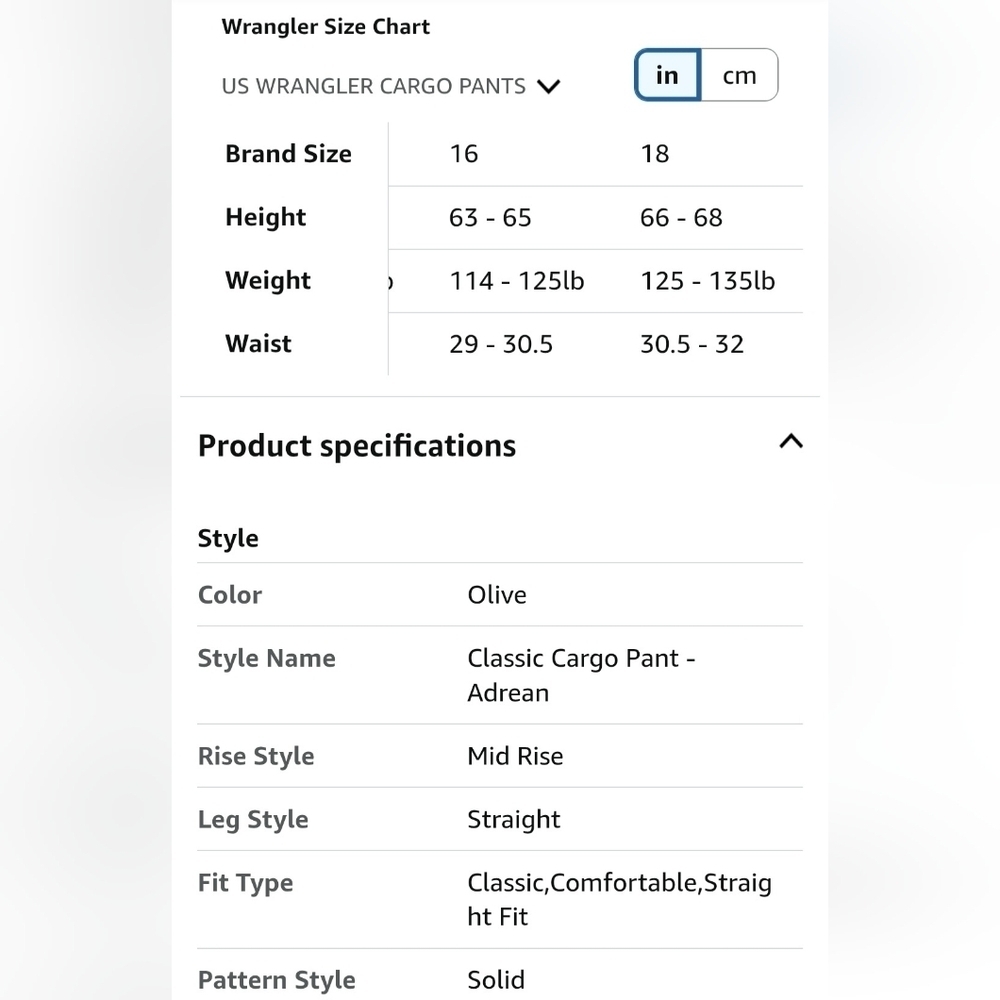Viewport: 1000px width, 1000px height.
Task: Collapse the Product specifications section
Action: coord(791,441)
